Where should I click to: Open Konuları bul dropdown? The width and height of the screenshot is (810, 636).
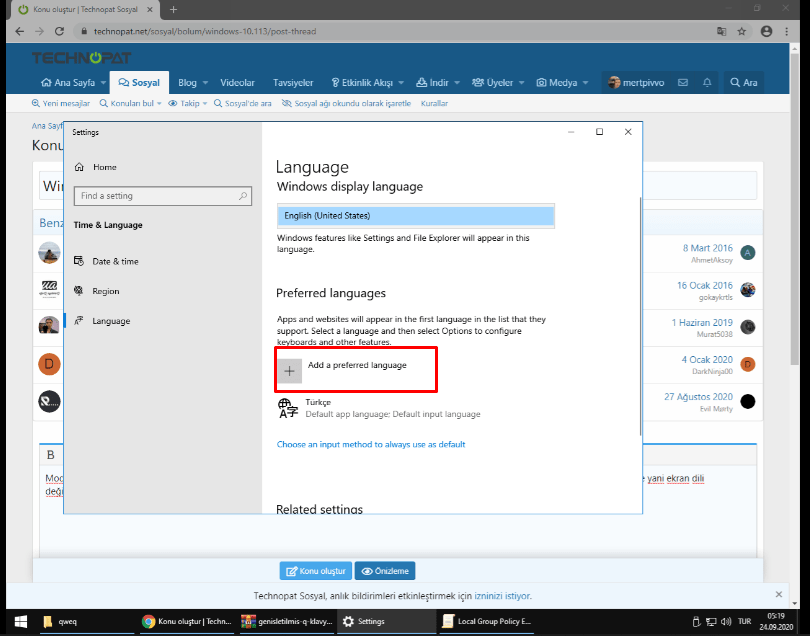click(x=130, y=103)
